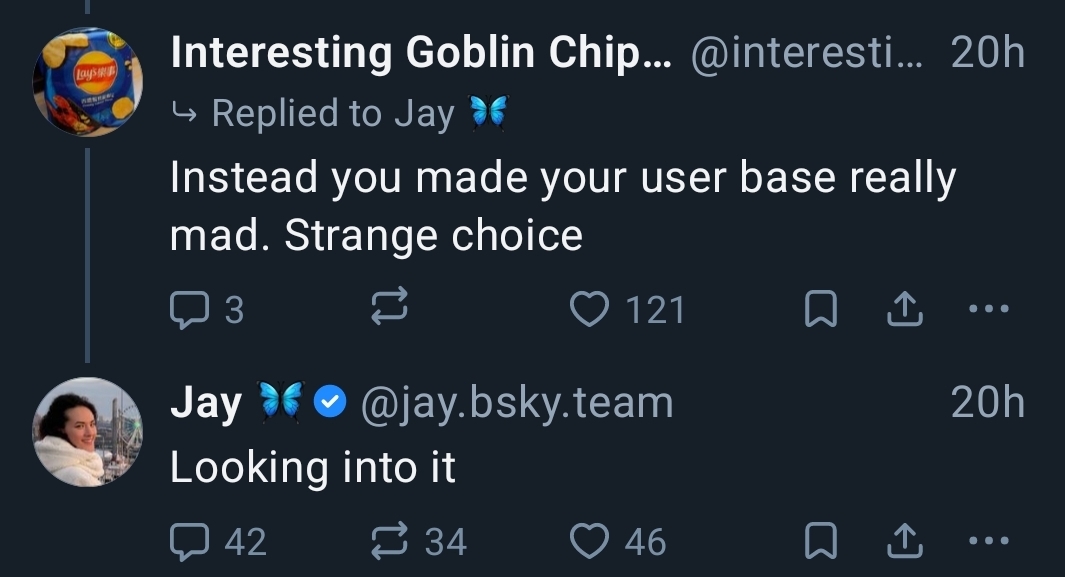Repost Jay's 'Looking into it' post
Screen dimensions: 1065x577
[389, 541]
